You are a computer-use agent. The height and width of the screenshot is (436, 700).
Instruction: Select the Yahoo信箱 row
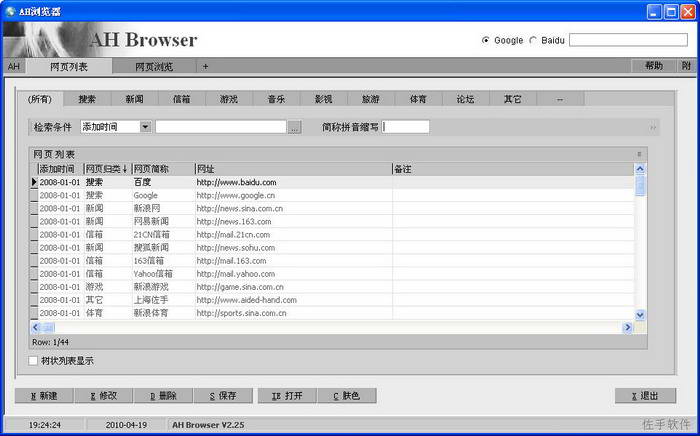(332, 274)
